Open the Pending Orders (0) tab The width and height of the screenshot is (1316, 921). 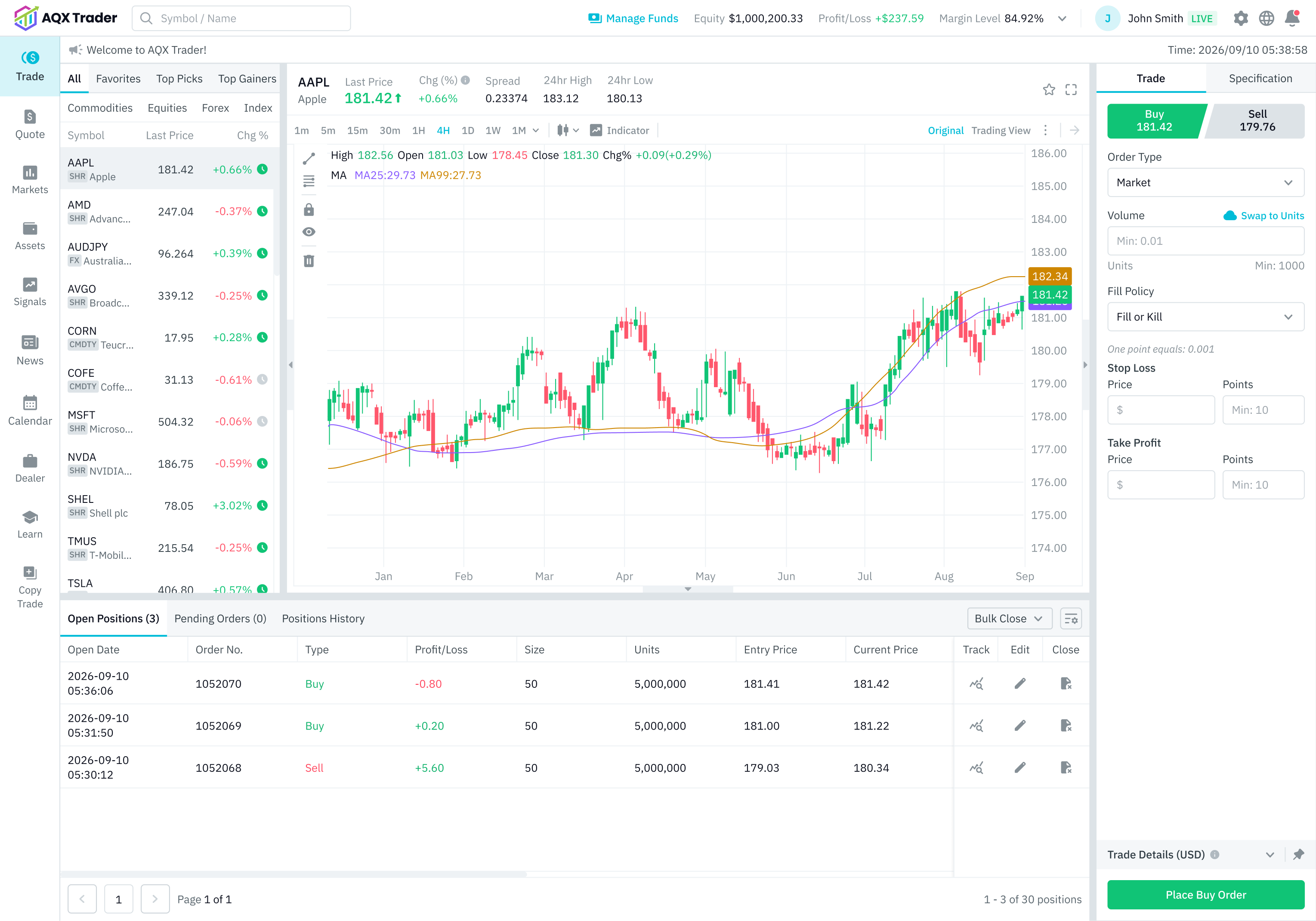coord(220,619)
